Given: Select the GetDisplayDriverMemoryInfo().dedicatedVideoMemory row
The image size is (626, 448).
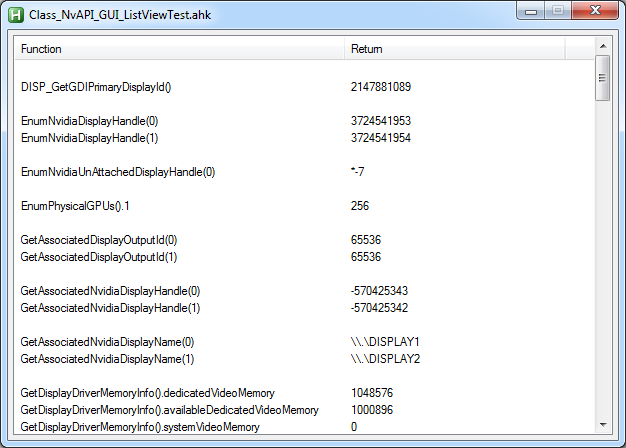Looking at the screenshot, I should [304, 393].
